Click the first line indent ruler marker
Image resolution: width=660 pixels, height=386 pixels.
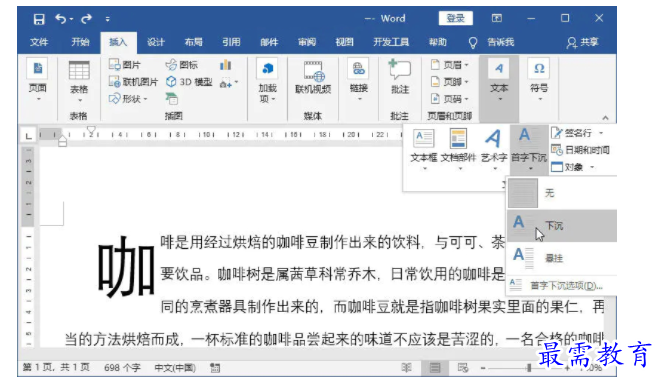[91, 130]
